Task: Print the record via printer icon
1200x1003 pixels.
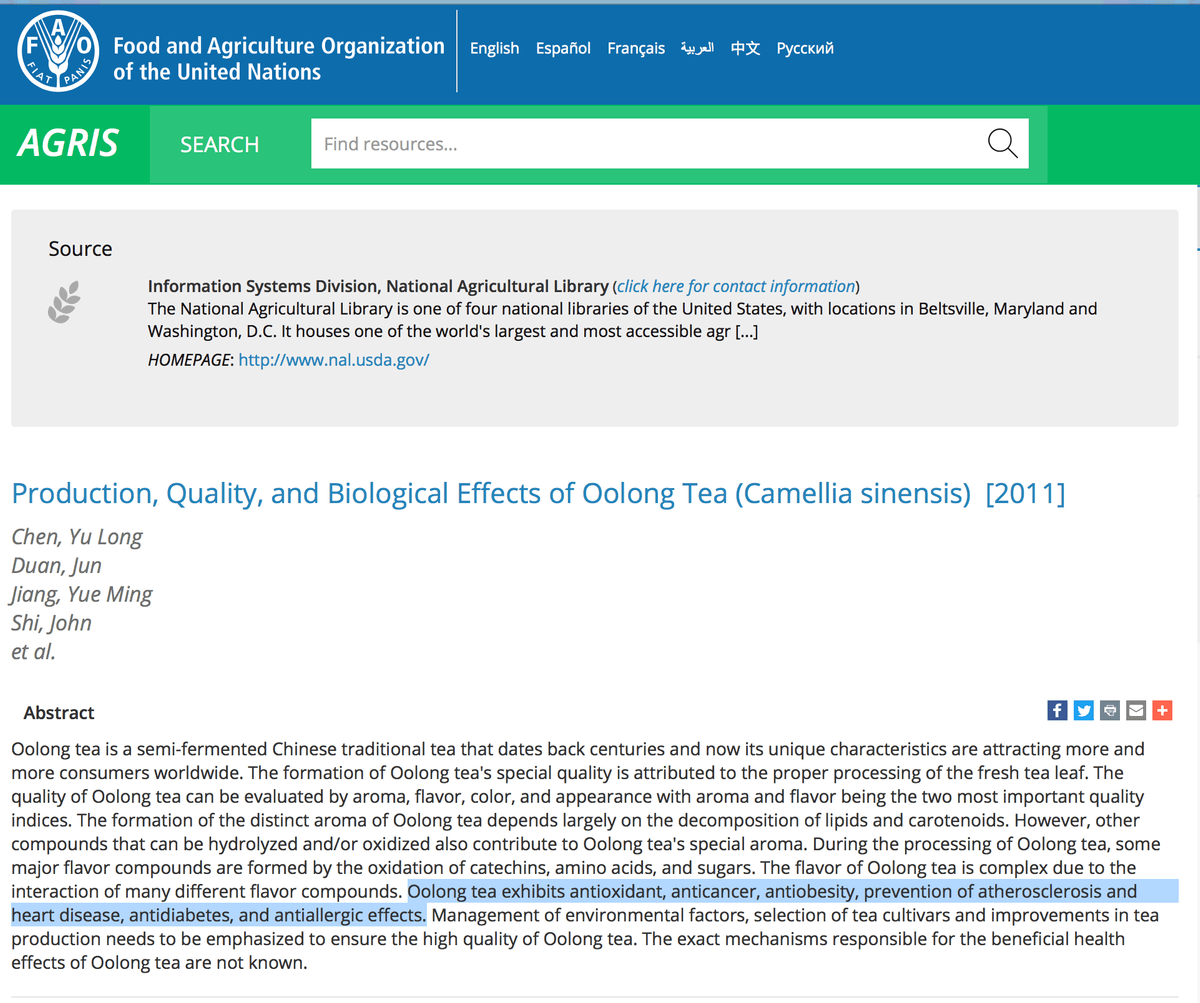Action: pos(1109,710)
